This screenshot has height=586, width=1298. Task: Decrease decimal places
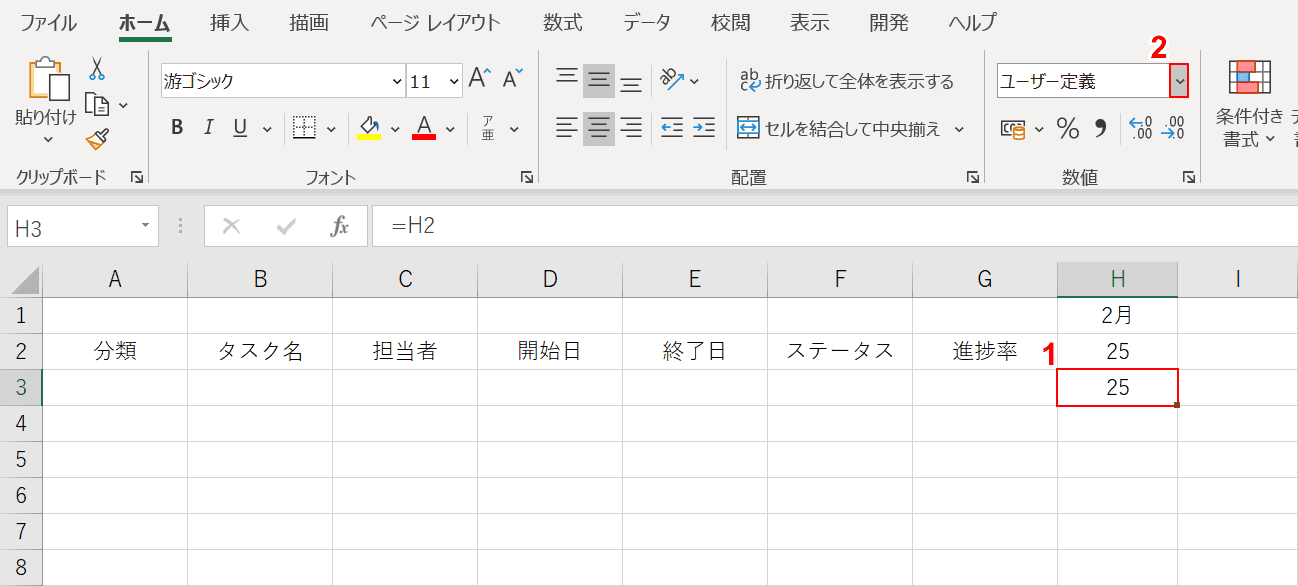point(1173,128)
